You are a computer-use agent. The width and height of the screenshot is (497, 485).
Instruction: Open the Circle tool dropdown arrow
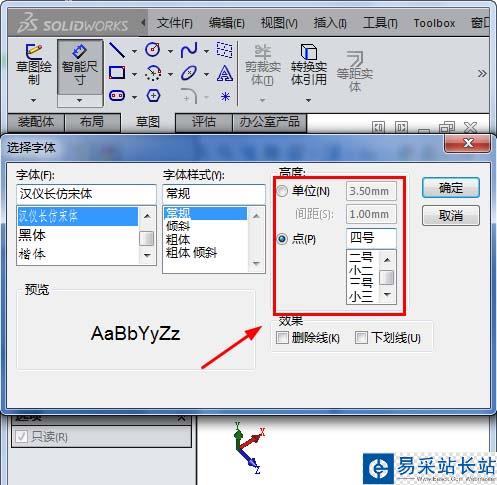click(x=170, y=51)
